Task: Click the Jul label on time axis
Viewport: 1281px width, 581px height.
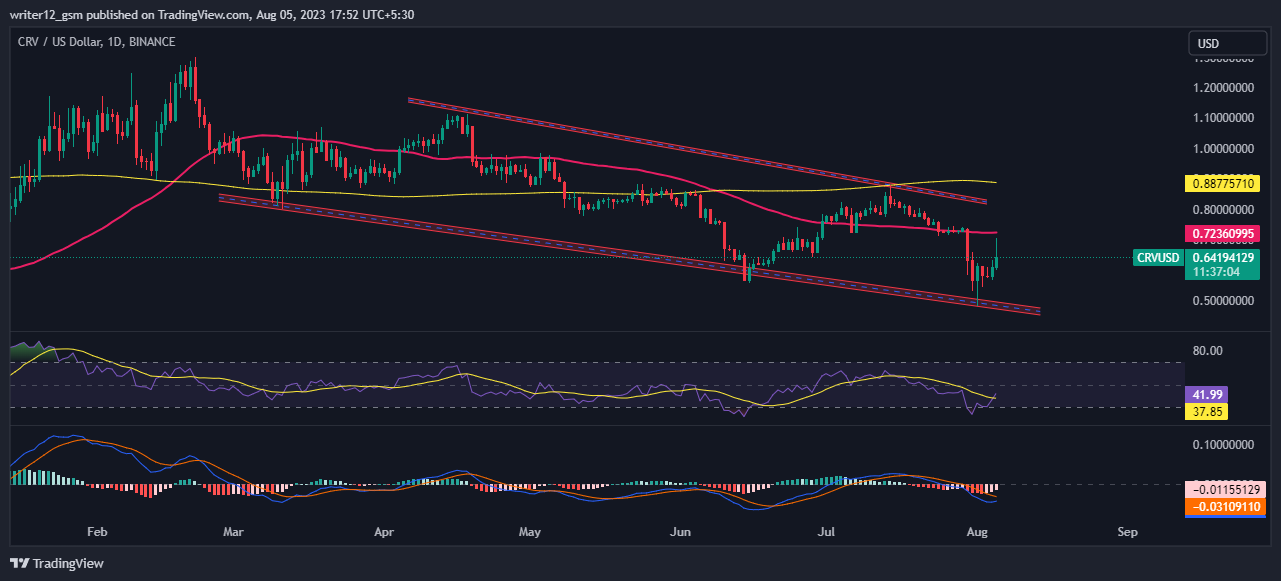Action: [x=827, y=532]
